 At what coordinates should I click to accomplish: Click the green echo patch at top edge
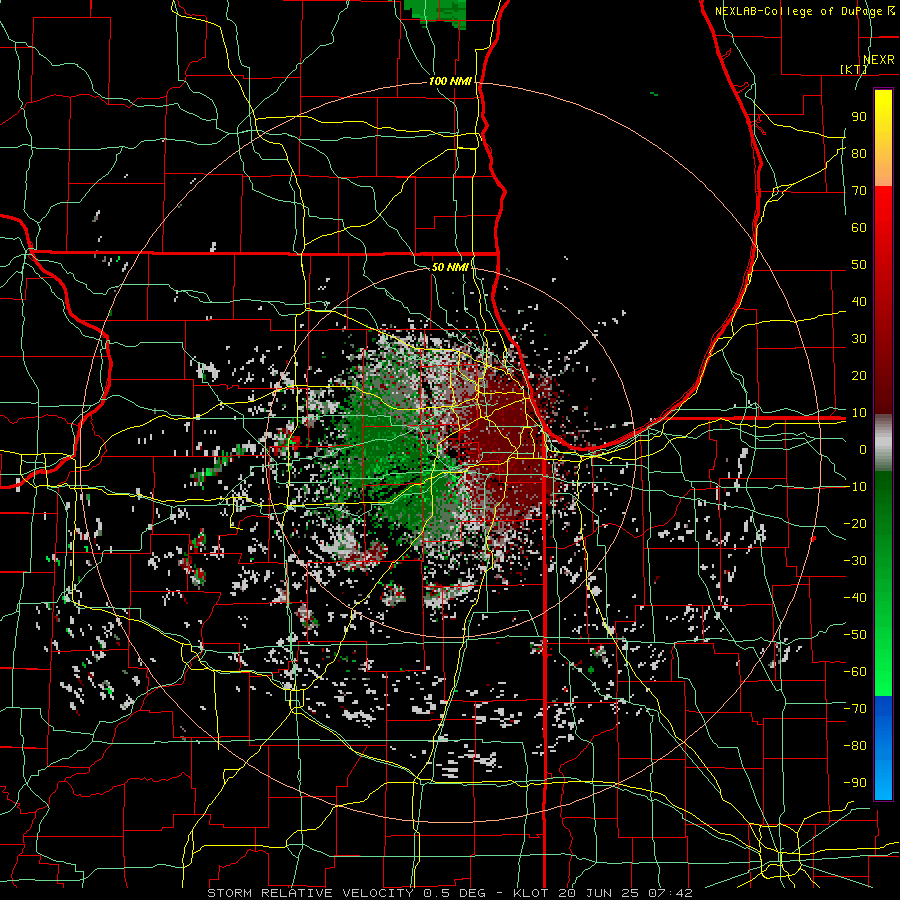(x=435, y=11)
